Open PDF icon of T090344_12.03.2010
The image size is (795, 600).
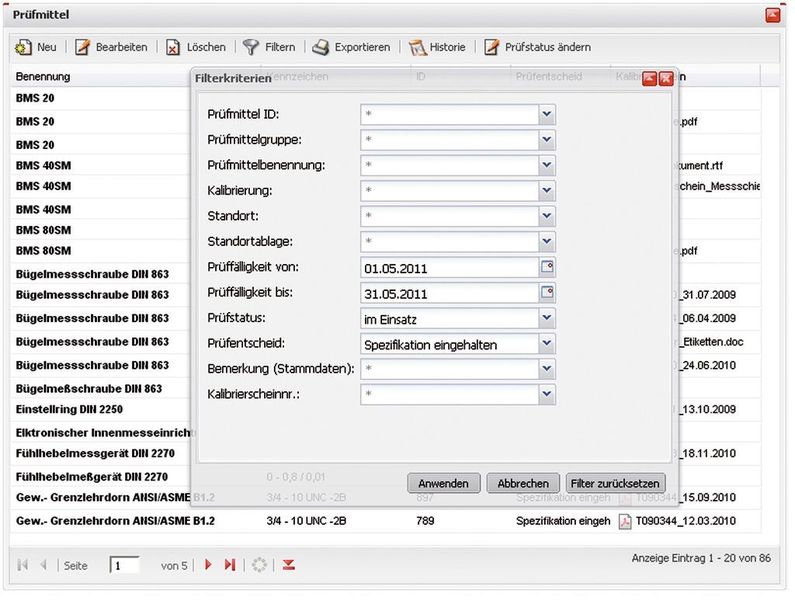pyautogui.click(x=625, y=521)
